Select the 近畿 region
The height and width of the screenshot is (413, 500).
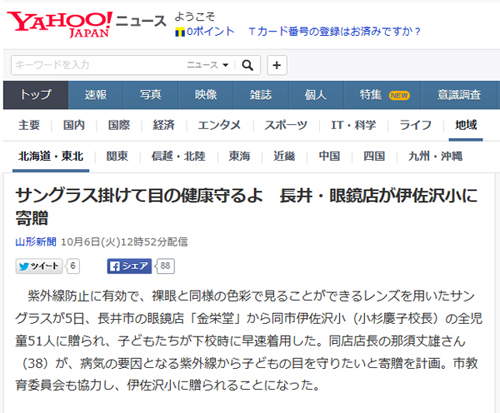tap(284, 156)
